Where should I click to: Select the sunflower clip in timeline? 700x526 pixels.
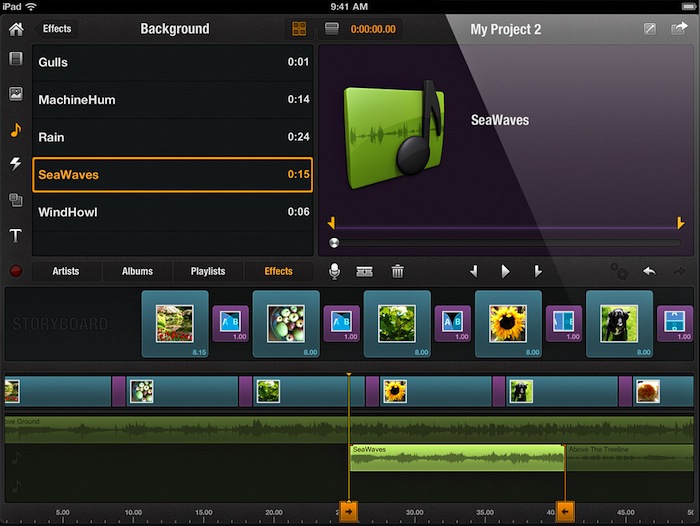click(x=436, y=391)
